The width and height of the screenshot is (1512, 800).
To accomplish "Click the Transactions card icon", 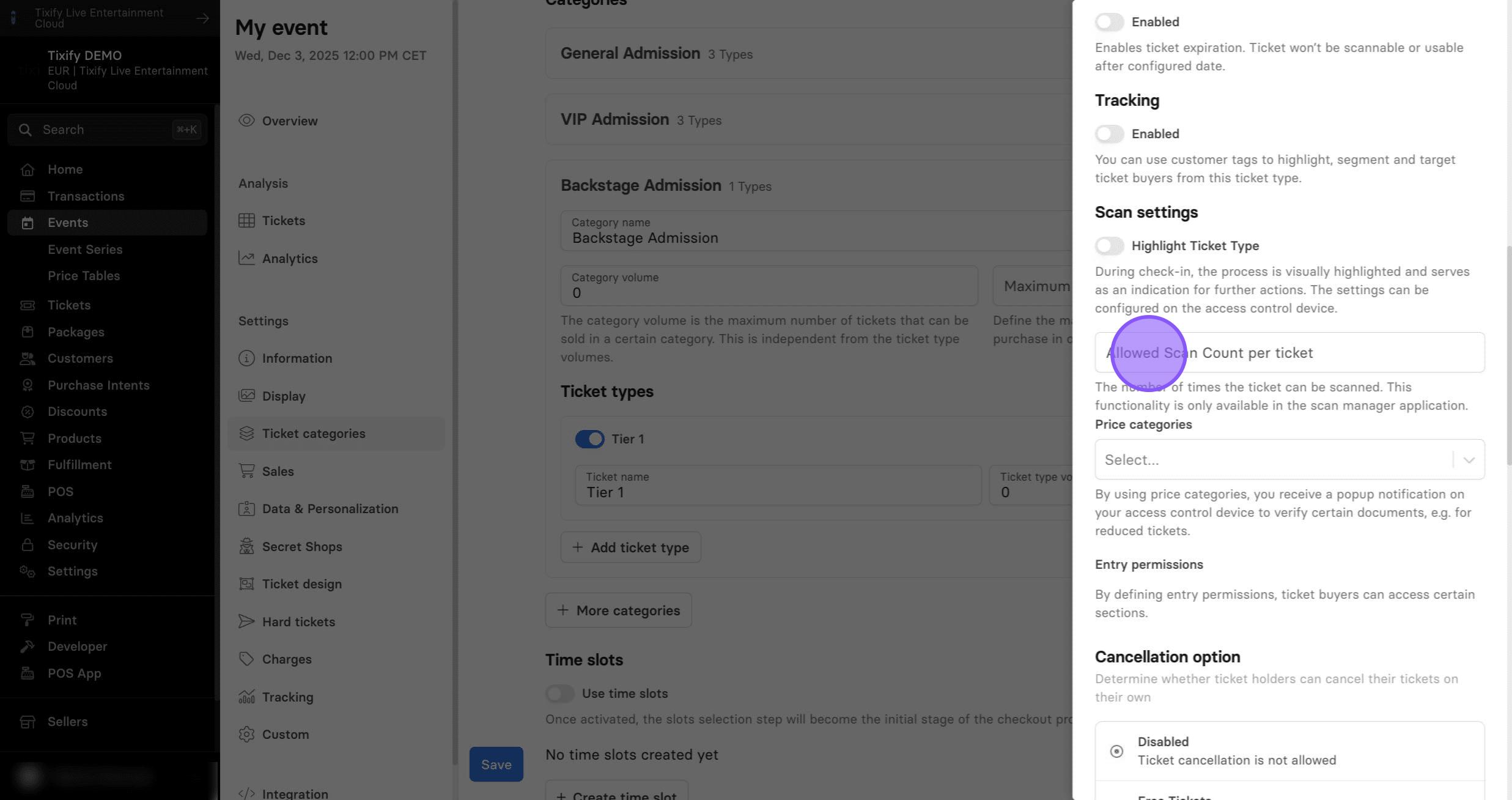I will tap(27, 196).
